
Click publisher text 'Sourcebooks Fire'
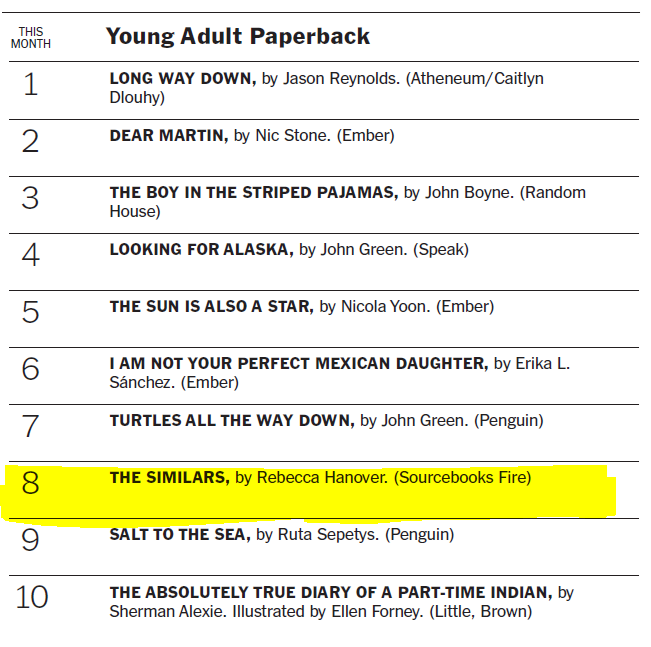[x=463, y=477]
